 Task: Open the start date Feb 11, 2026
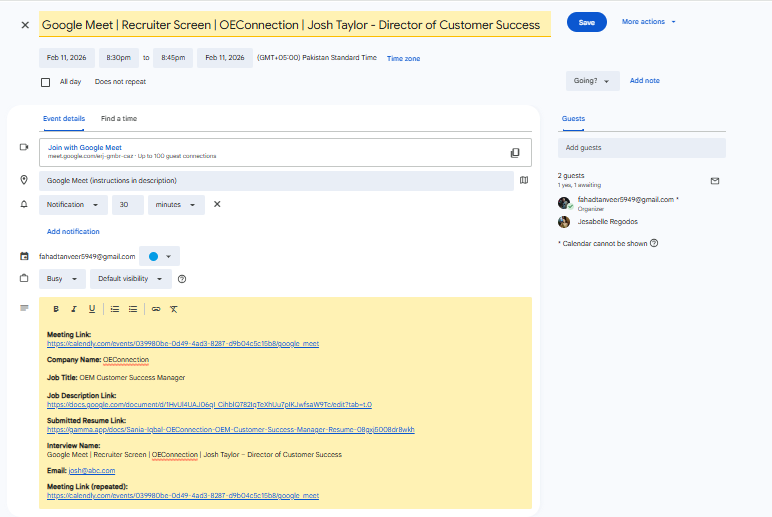pyautogui.click(x=66, y=58)
